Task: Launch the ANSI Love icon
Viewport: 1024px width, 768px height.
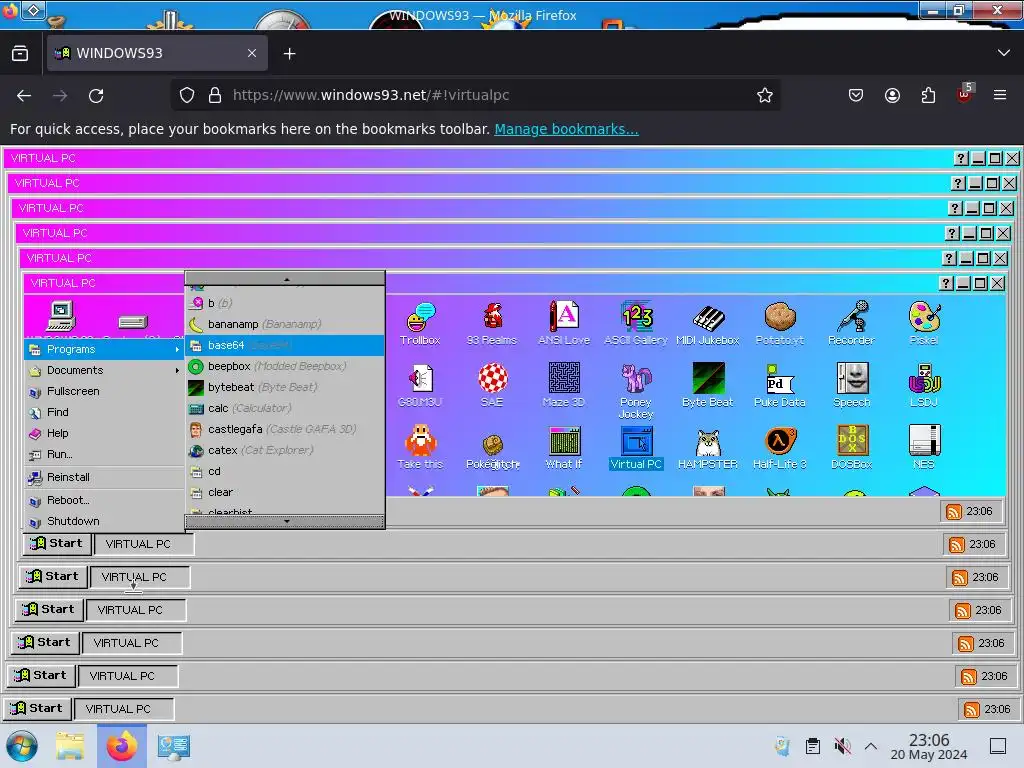Action: coord(564,323)
